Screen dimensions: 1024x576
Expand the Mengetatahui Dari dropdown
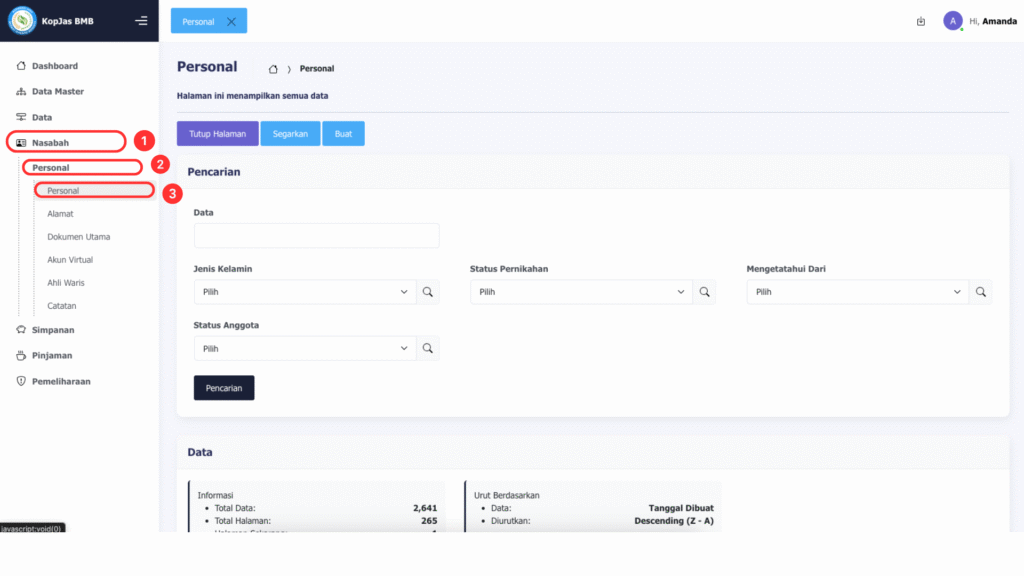857,292
